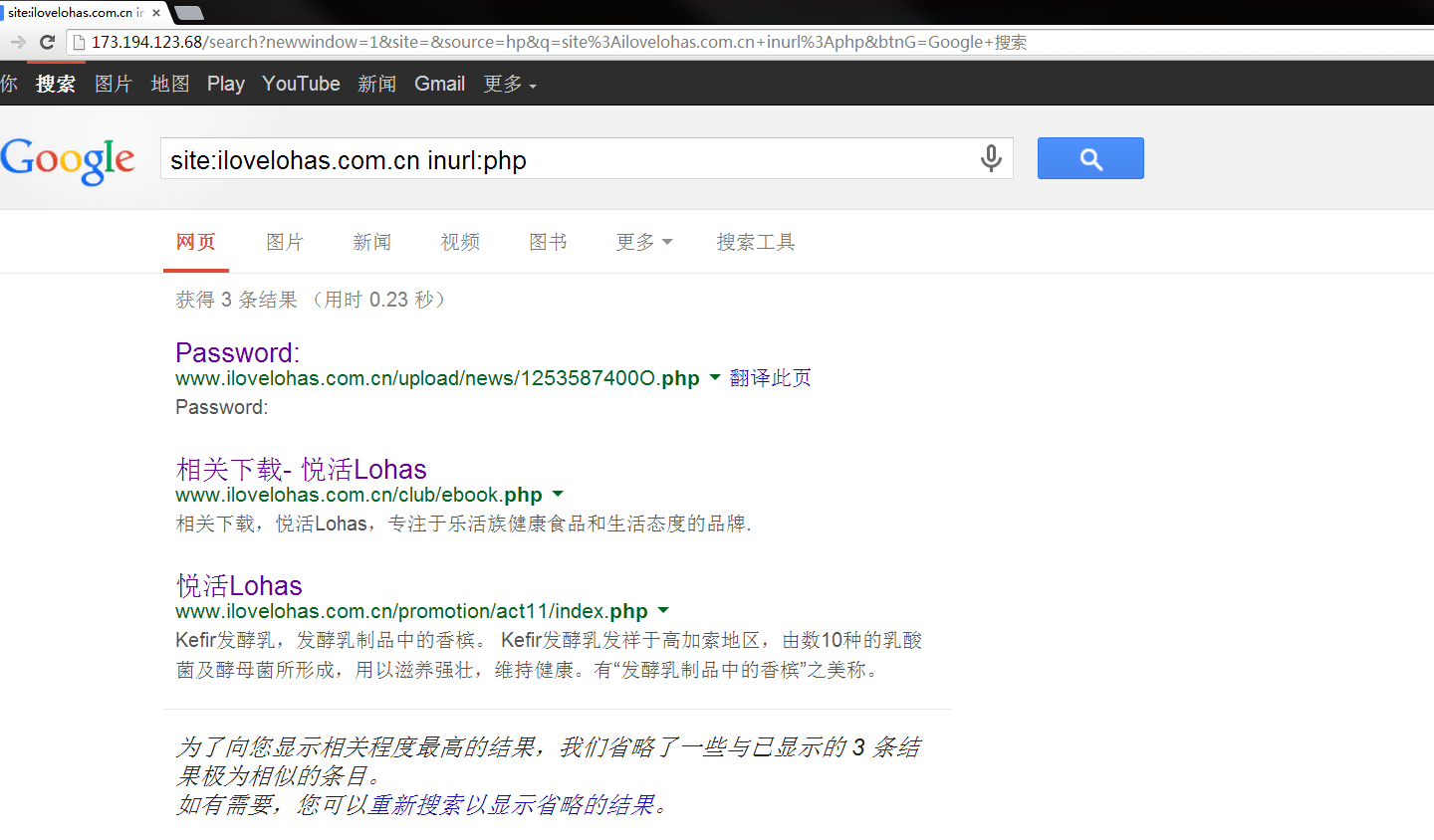Select the 网页 results tab
The width and height of the screenshot is (1434, 840).
(196, 242)
